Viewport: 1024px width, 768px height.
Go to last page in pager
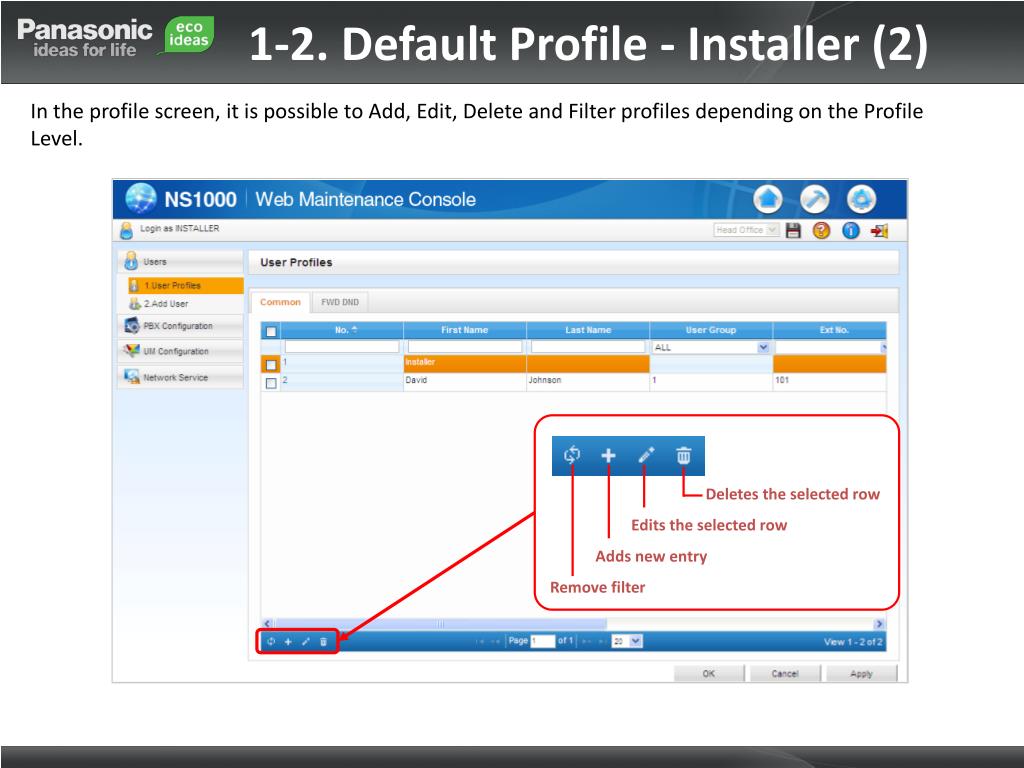click(x=601, y=641)
